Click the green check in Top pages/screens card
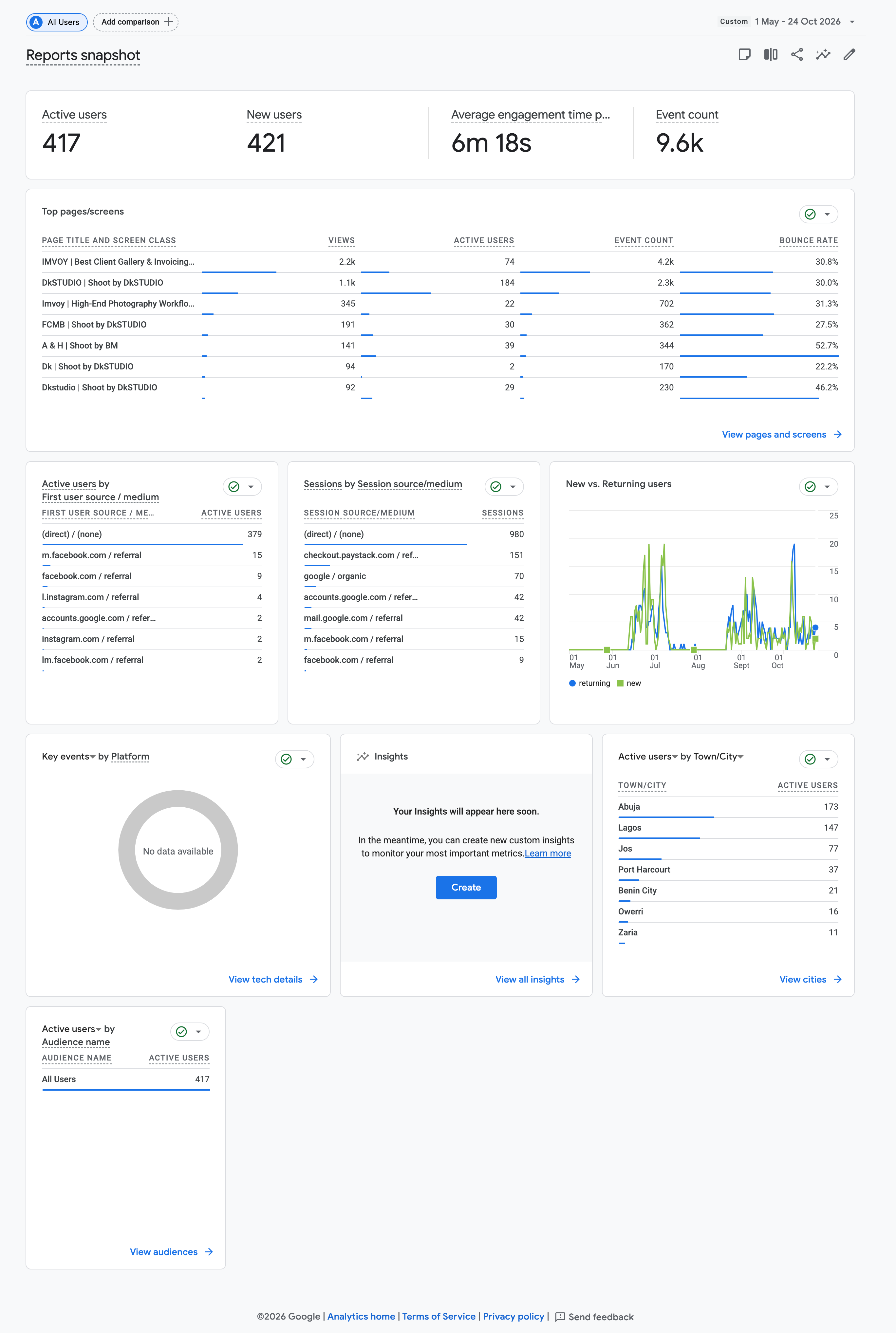Screen dimensions: 896x1333 [x=810, y=214]
